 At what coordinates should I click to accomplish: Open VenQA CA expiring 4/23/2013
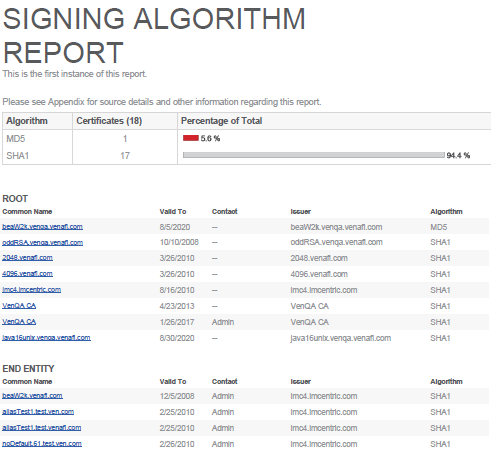pyautogui.click(x=19, y=306)
